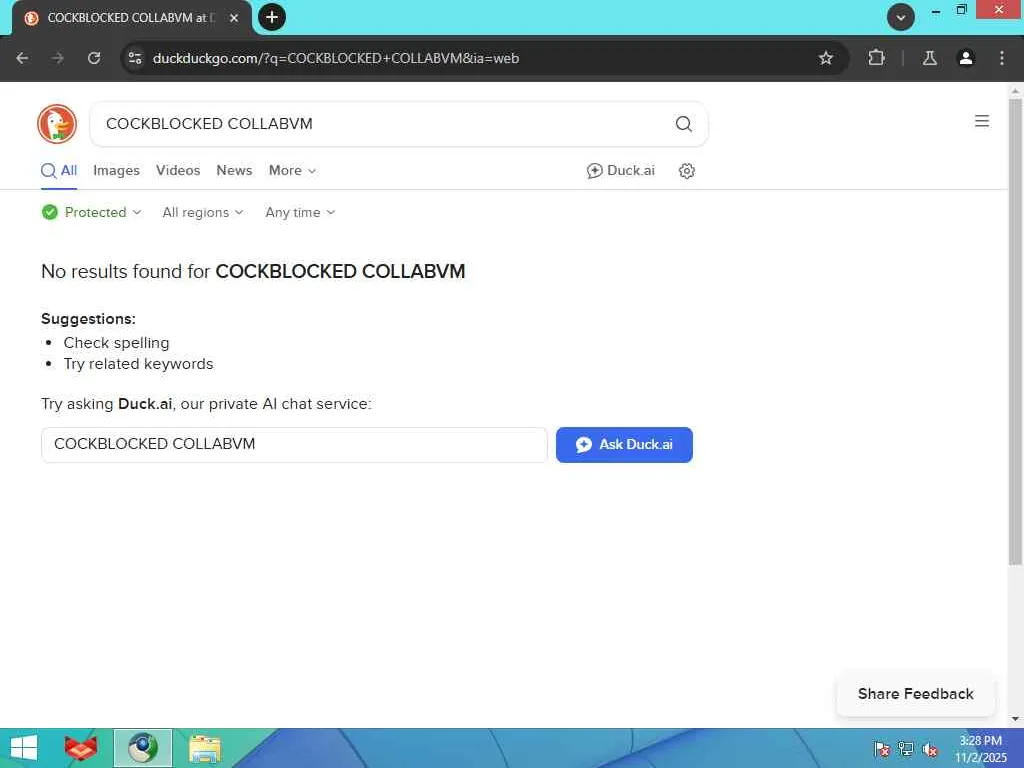Select the COCKBLOCKED COLLABVM browser tab
This screenshot has width=1024, height=768.
click(x=131, y=18)
